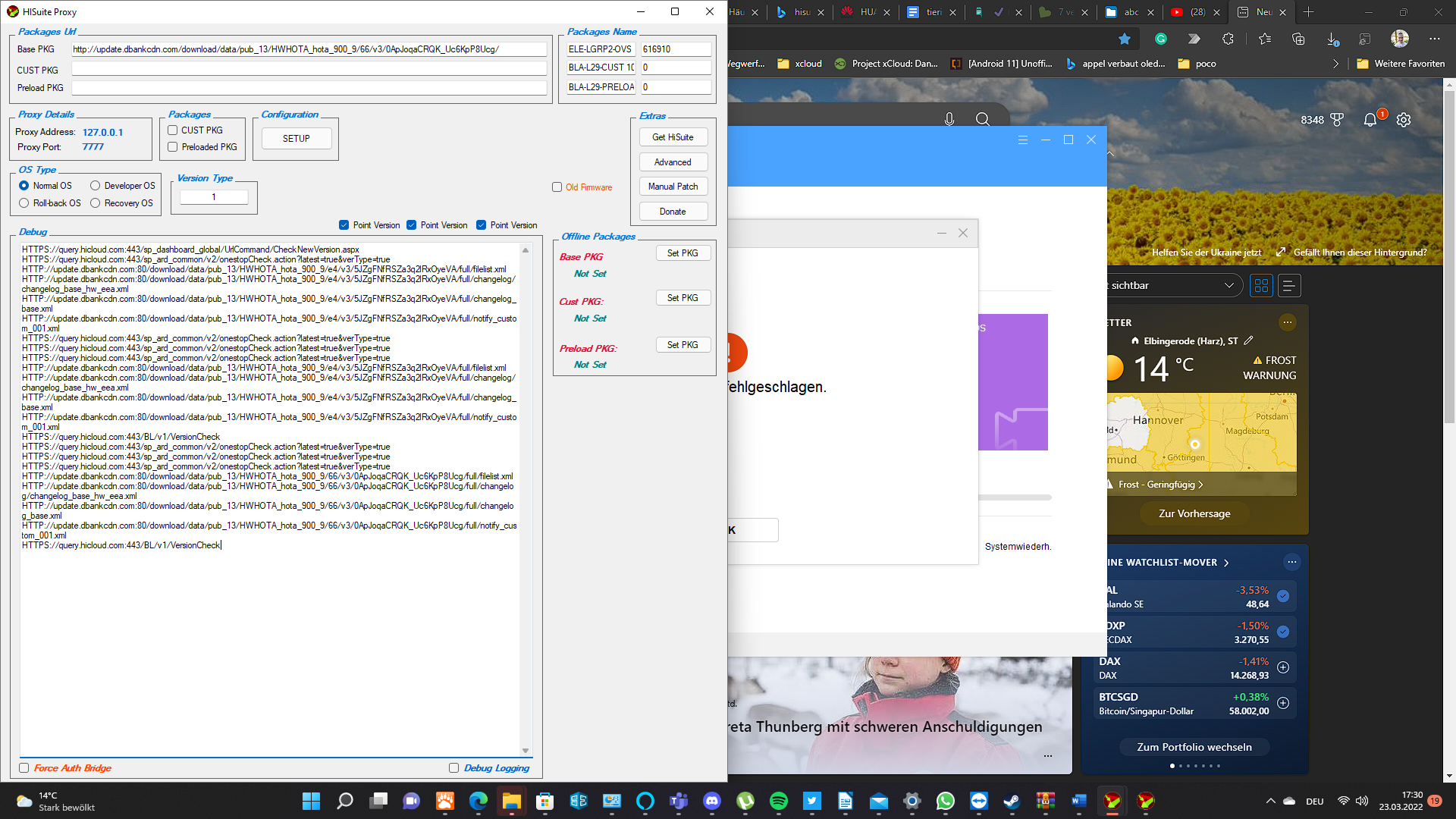Set the Cust PKG offline package

(x=682, y=298)
